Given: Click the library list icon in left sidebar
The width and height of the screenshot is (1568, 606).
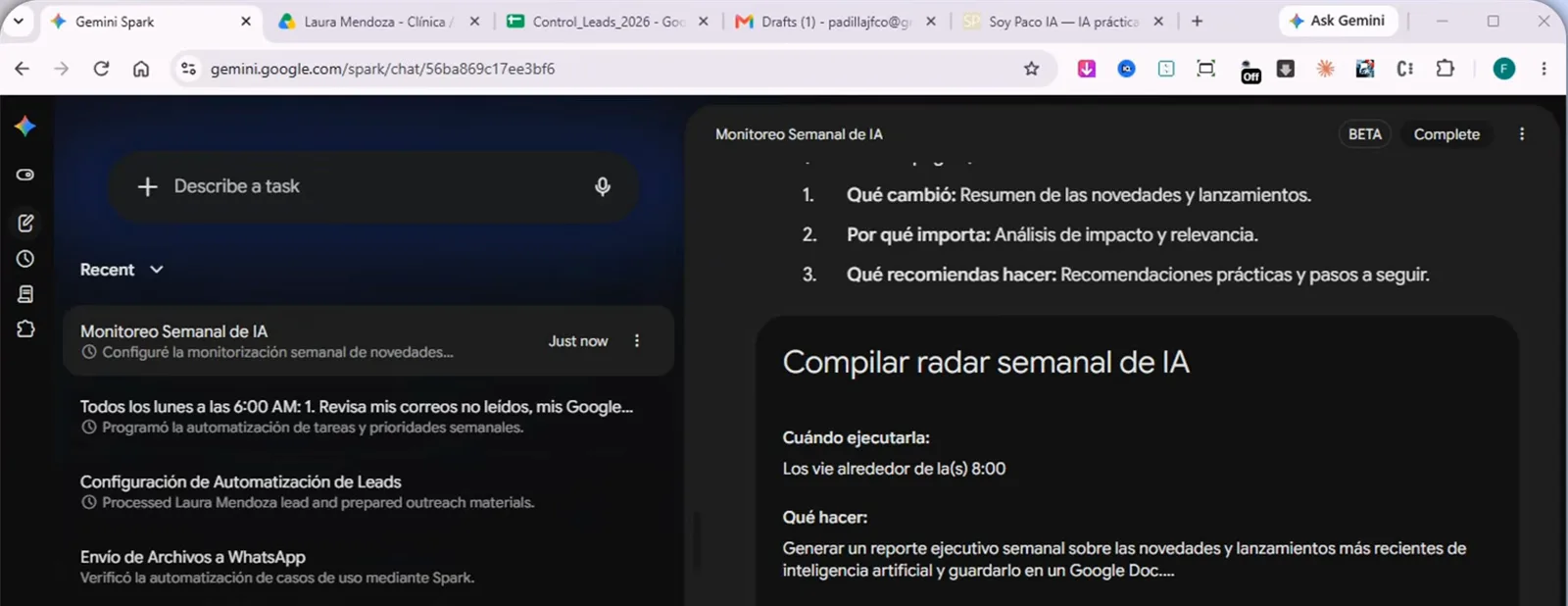Looking at the screenshot, I should coord(25,294).
